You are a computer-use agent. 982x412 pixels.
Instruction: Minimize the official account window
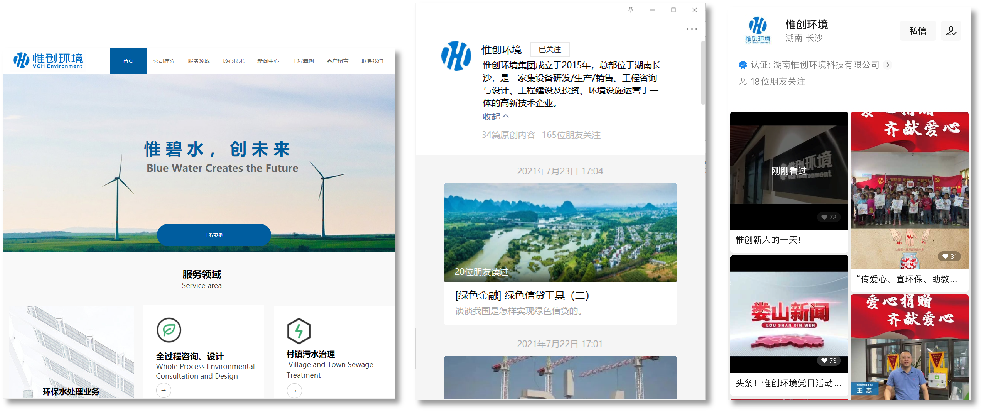click(x=652, y=9)
